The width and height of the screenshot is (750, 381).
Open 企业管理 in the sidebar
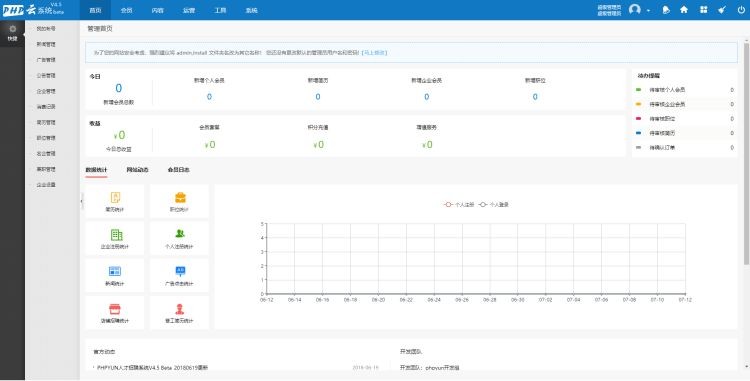pyautogui.click(x=46, y=91)
